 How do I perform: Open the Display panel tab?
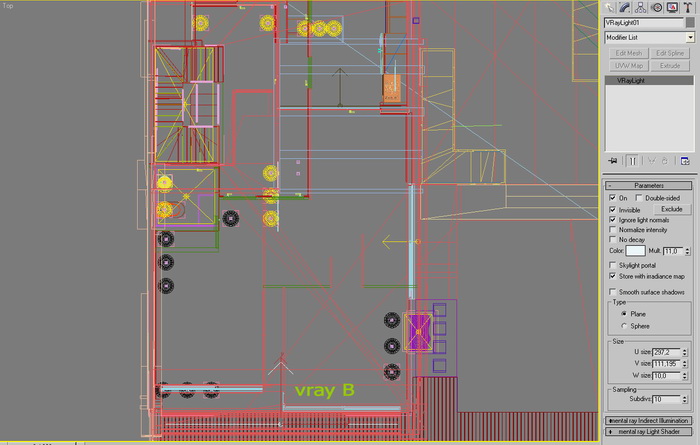672,8
